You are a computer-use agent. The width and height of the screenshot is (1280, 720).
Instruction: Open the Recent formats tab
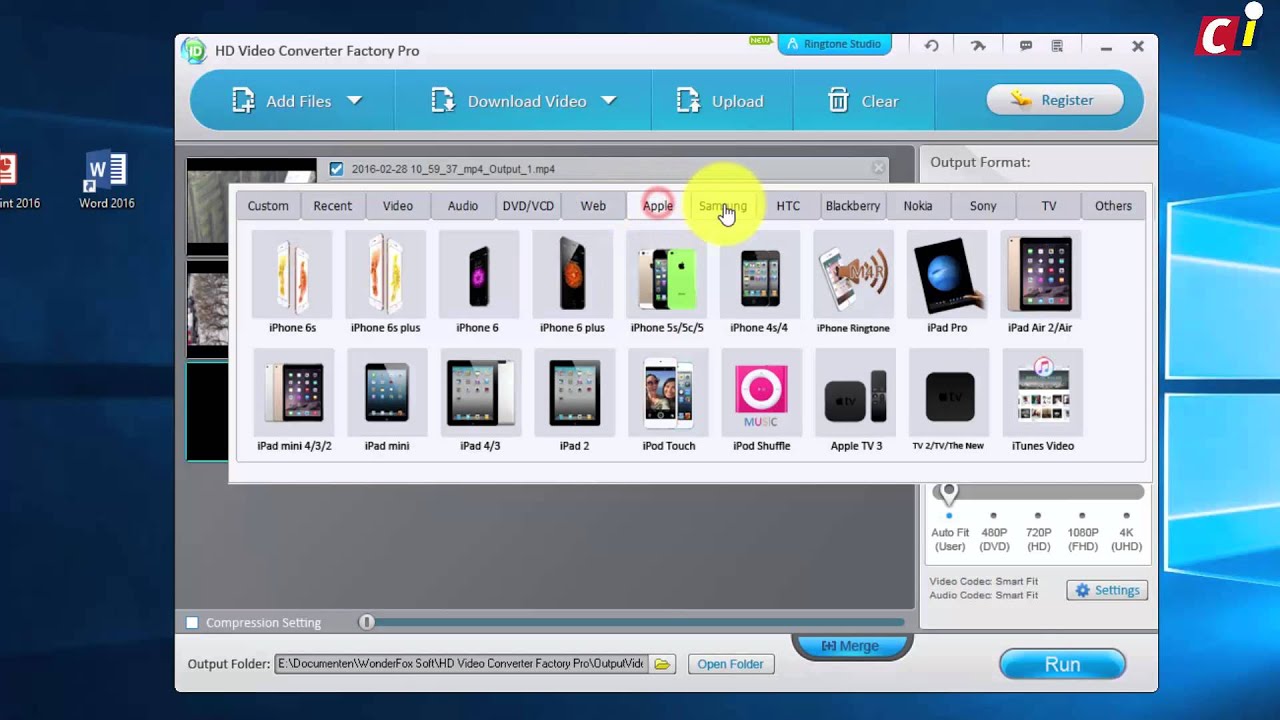point(333,206)
